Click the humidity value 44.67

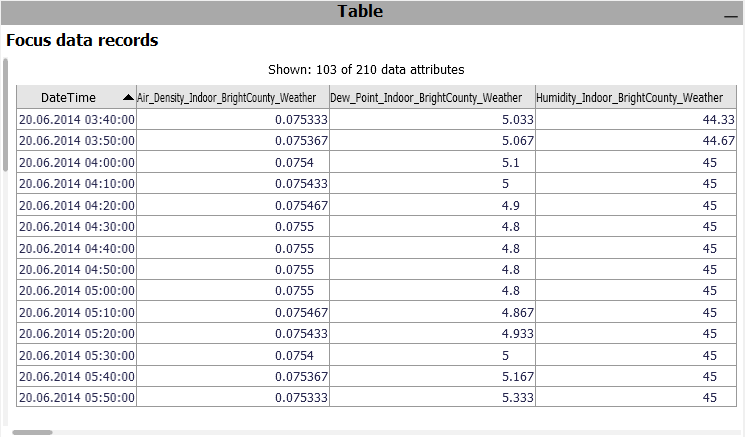pos(718,141)
